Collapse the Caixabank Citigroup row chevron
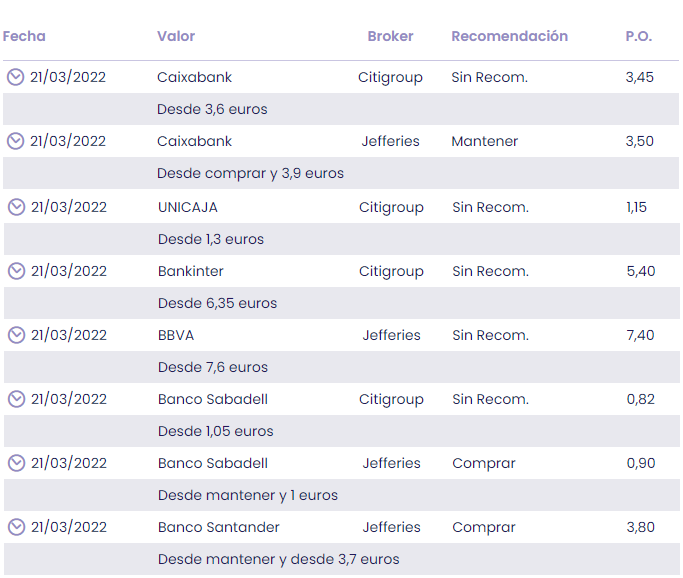 point(15,77)
